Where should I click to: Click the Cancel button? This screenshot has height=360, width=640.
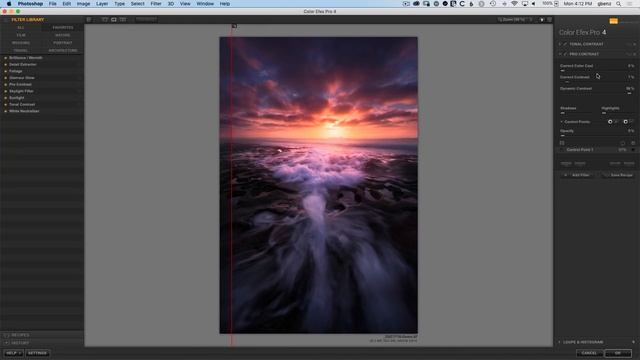(589, 353)
